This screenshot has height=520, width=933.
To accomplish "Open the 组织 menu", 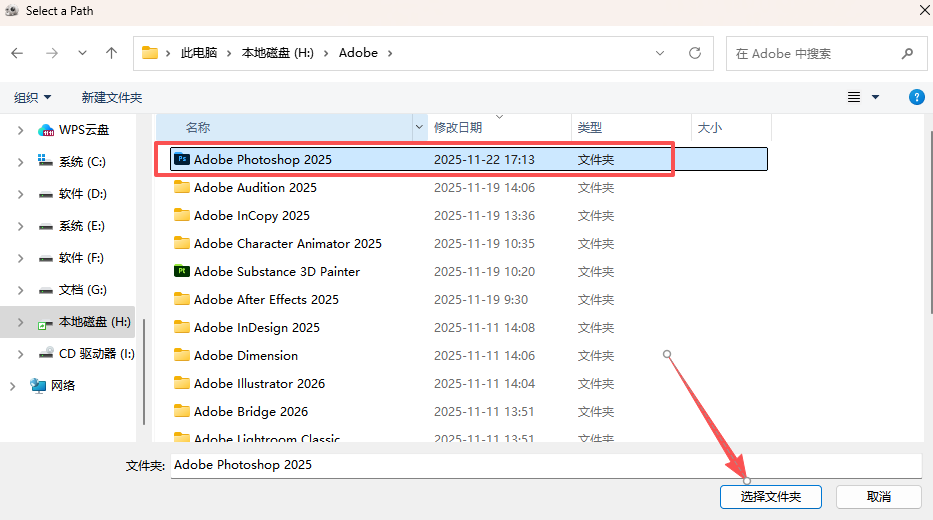I will [x=33, y=98].
